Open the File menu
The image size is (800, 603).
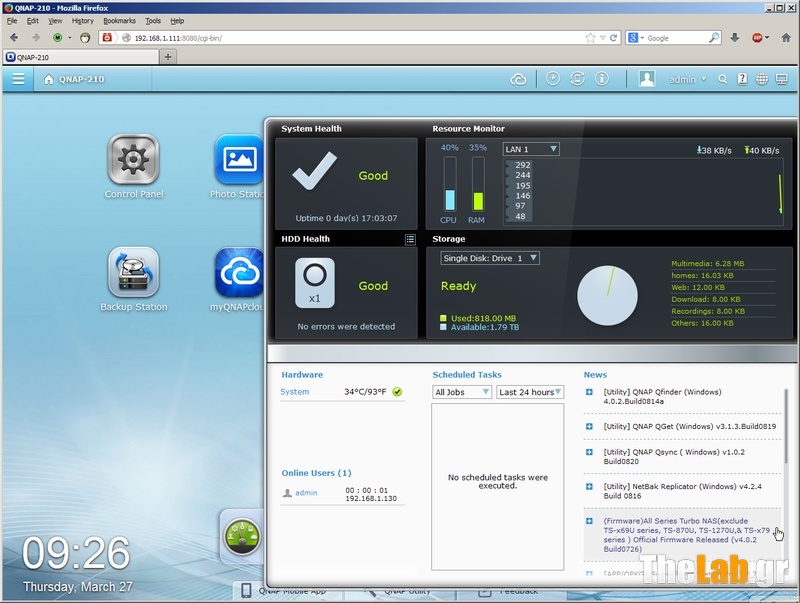tap(12, 21)
